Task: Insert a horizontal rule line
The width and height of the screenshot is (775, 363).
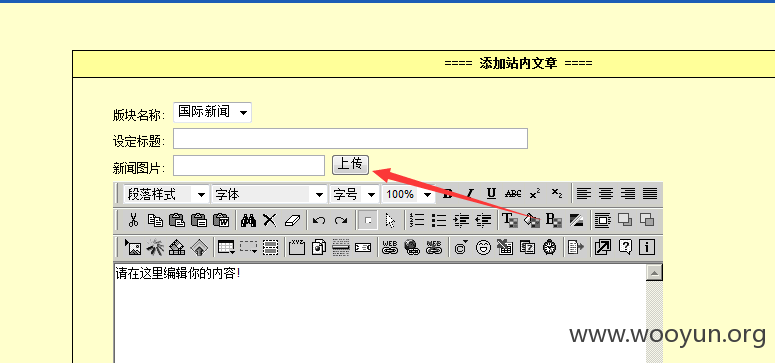Action: tap(341, 247)
